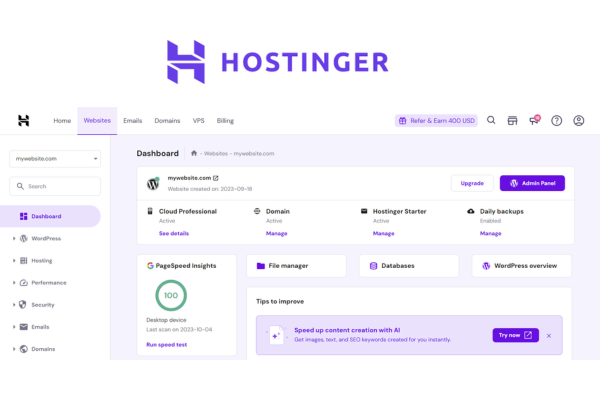The image size is (600, 400).
Task: Click the Databases stack icon
Action: point(373,266)
